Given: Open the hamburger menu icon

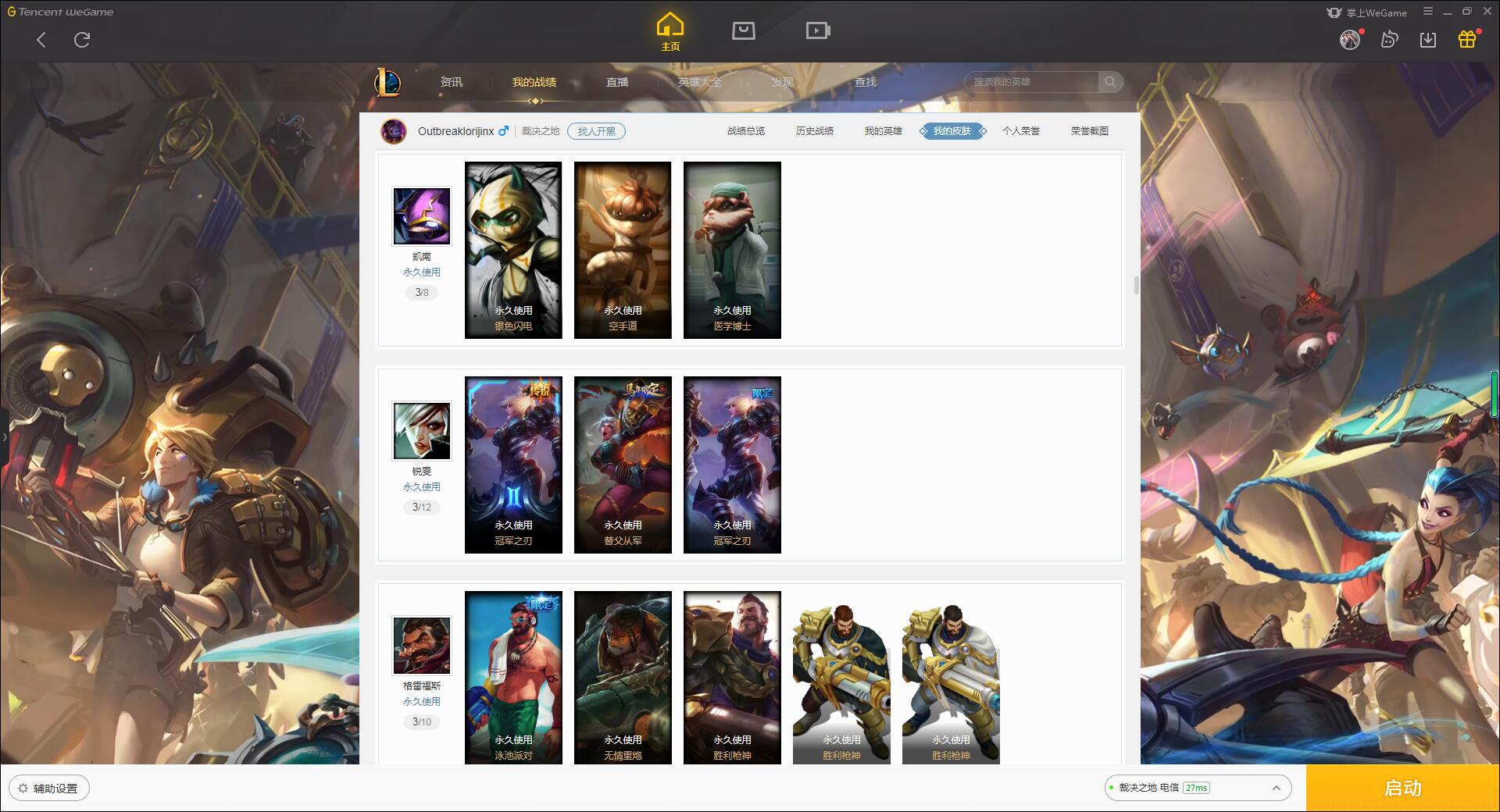Looking at the screenshot, I should click(1428, 12).
